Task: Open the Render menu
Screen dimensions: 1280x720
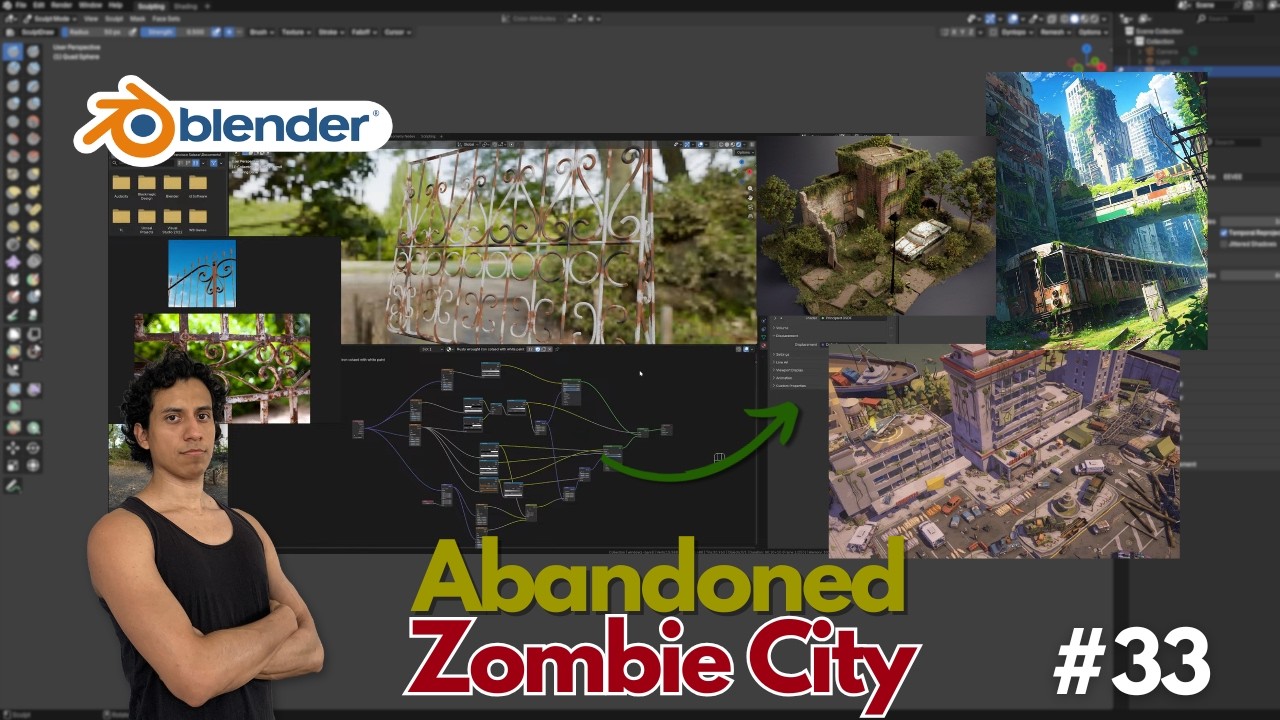Action: [x=62, y=5]
